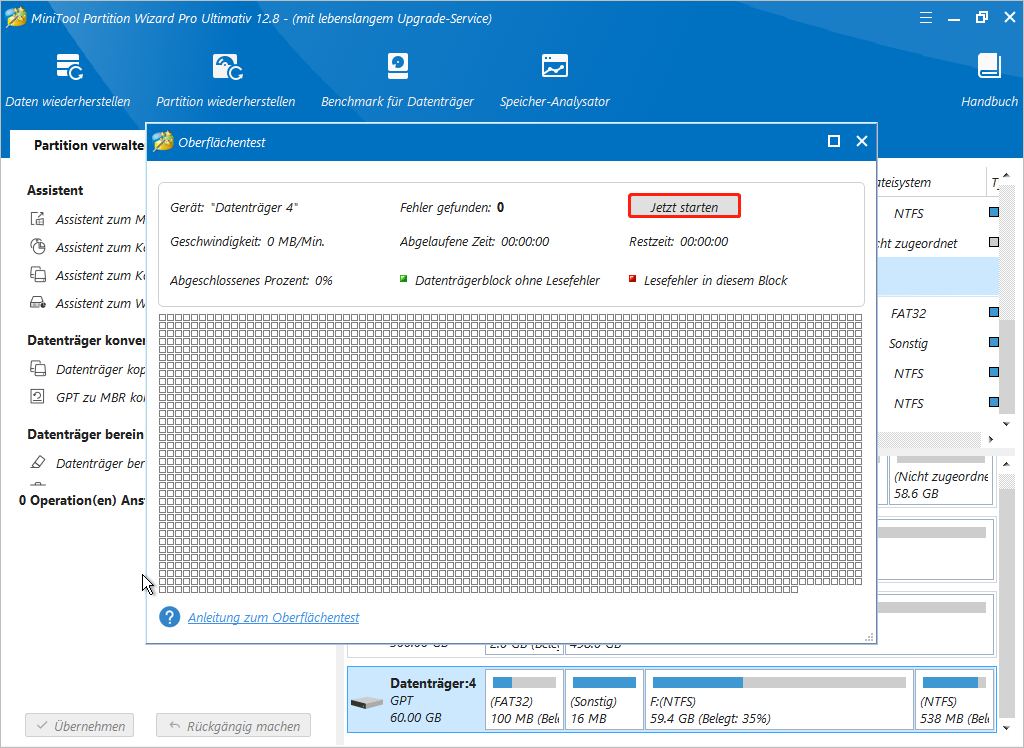Select the Nicht zugeordnet row in list
The height and width of the screenshot is (748, 1024).
pyautogui.click(x=937, y=242)
